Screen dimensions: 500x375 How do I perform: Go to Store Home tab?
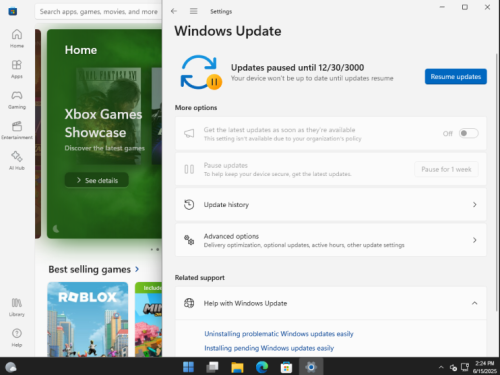pyautogui.click(x=17, y=39)
